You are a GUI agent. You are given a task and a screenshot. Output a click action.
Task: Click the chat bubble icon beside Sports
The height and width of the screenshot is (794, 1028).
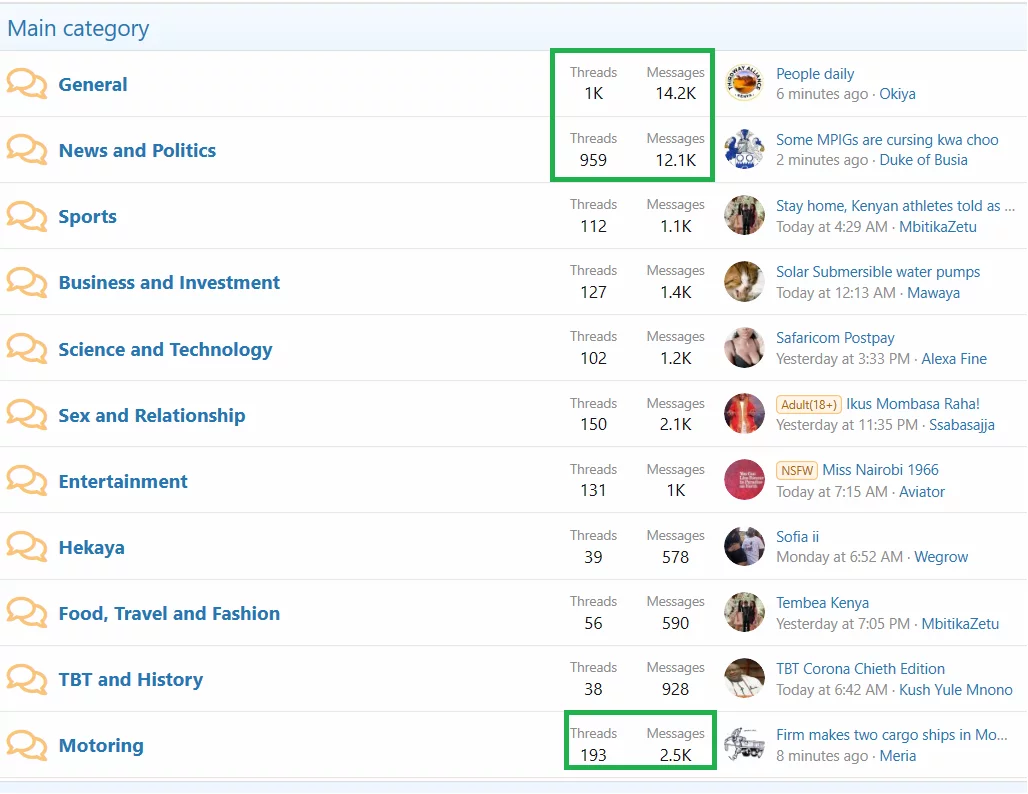pyautogui.click(x=27, y=216)
